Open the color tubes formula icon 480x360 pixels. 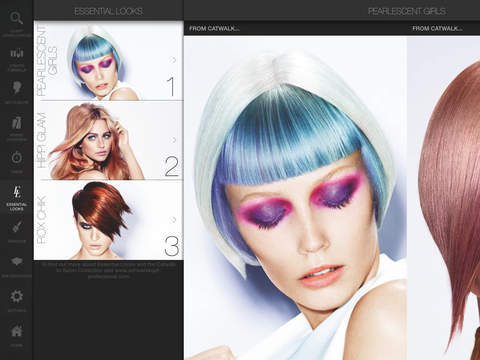click(x=16, y=53)
